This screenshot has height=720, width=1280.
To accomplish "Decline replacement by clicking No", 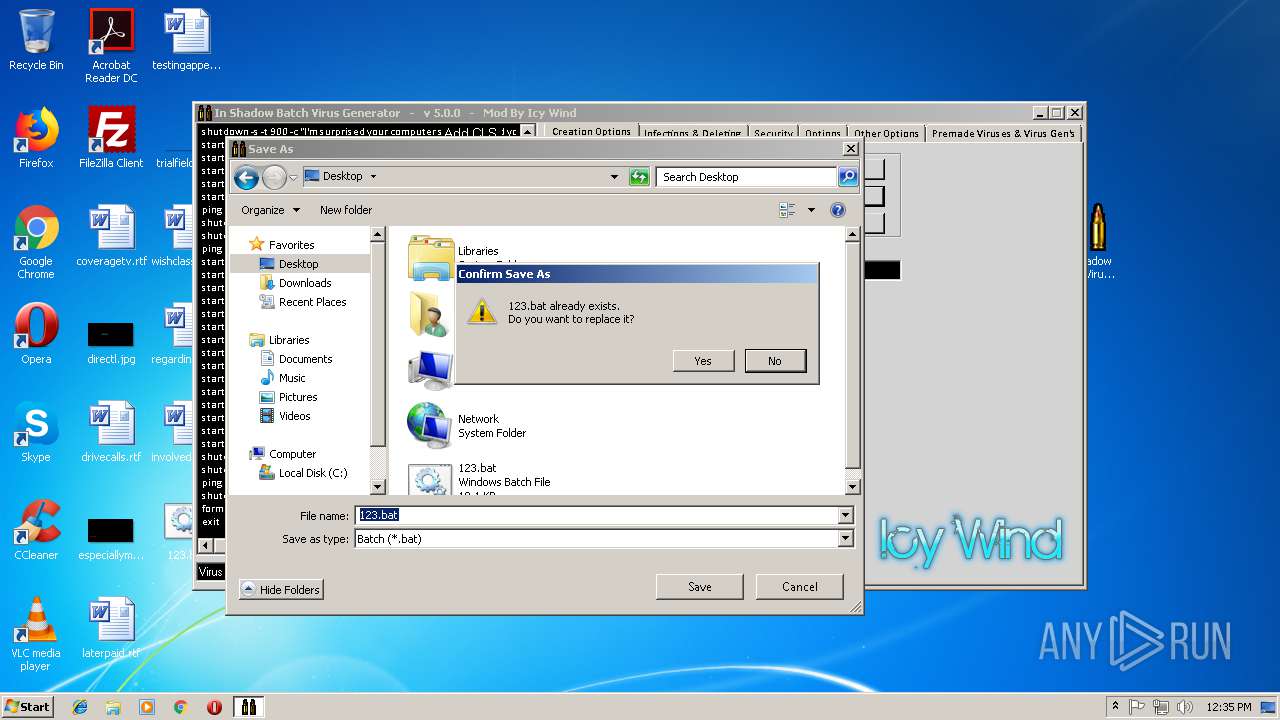I will [775, 361].
